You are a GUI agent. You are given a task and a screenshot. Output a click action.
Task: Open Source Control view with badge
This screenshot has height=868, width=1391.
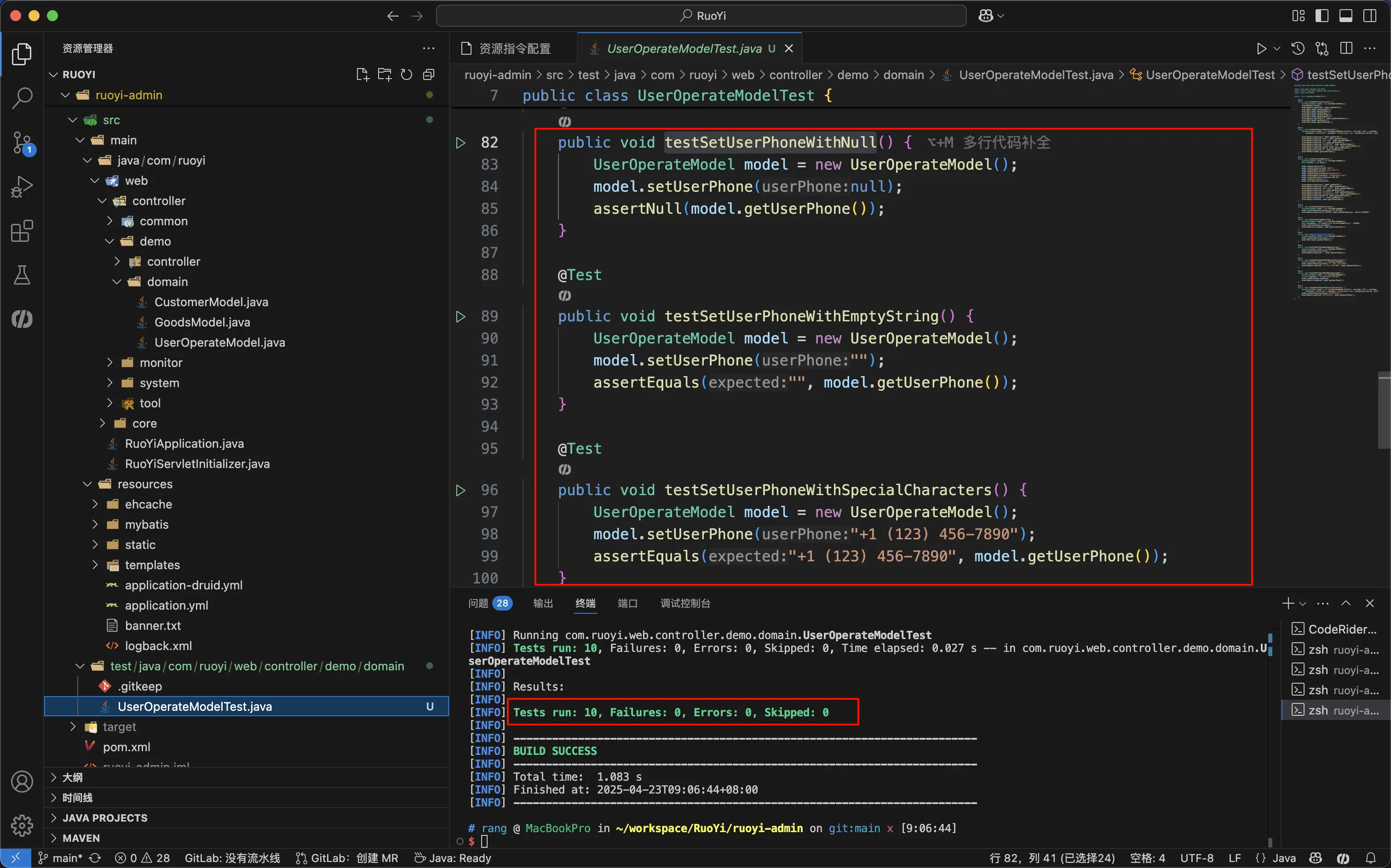point(22,143)
